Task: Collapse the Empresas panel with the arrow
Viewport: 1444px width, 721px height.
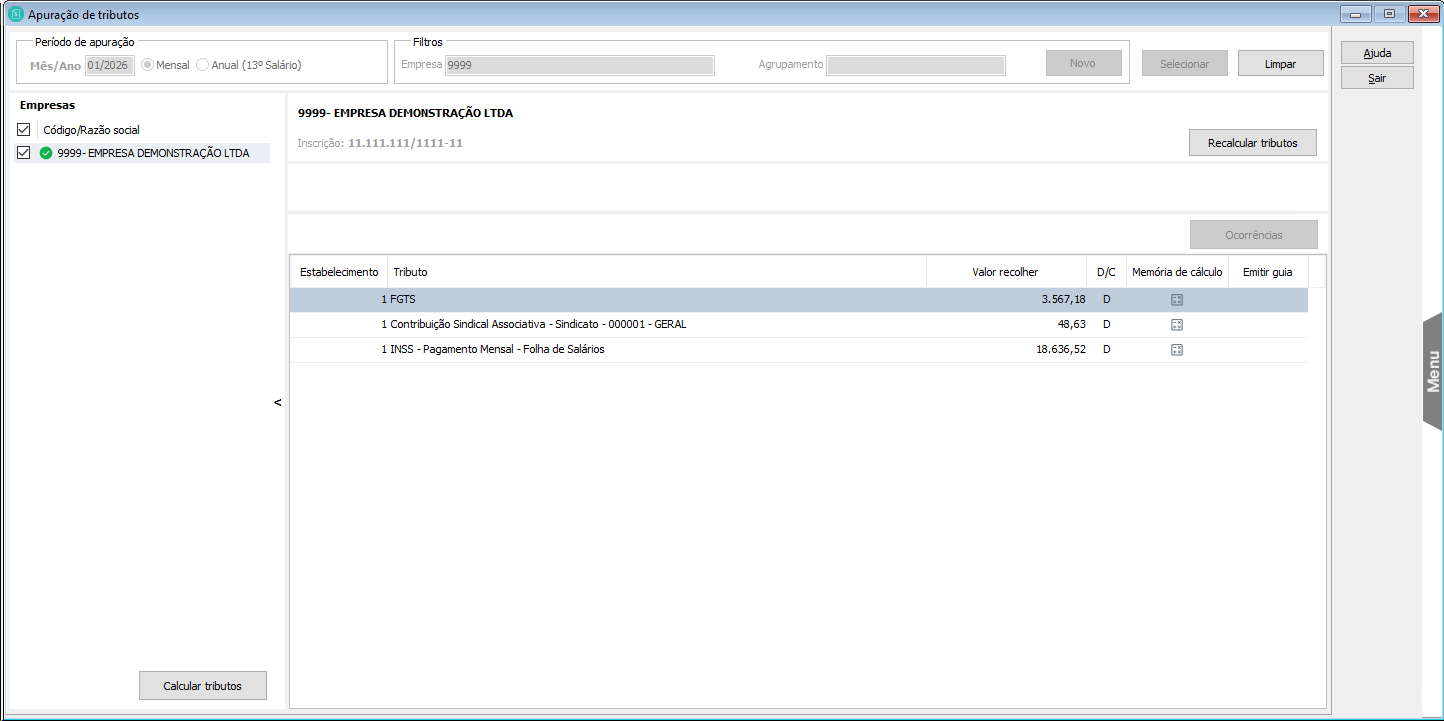Action: pos(278,402)
